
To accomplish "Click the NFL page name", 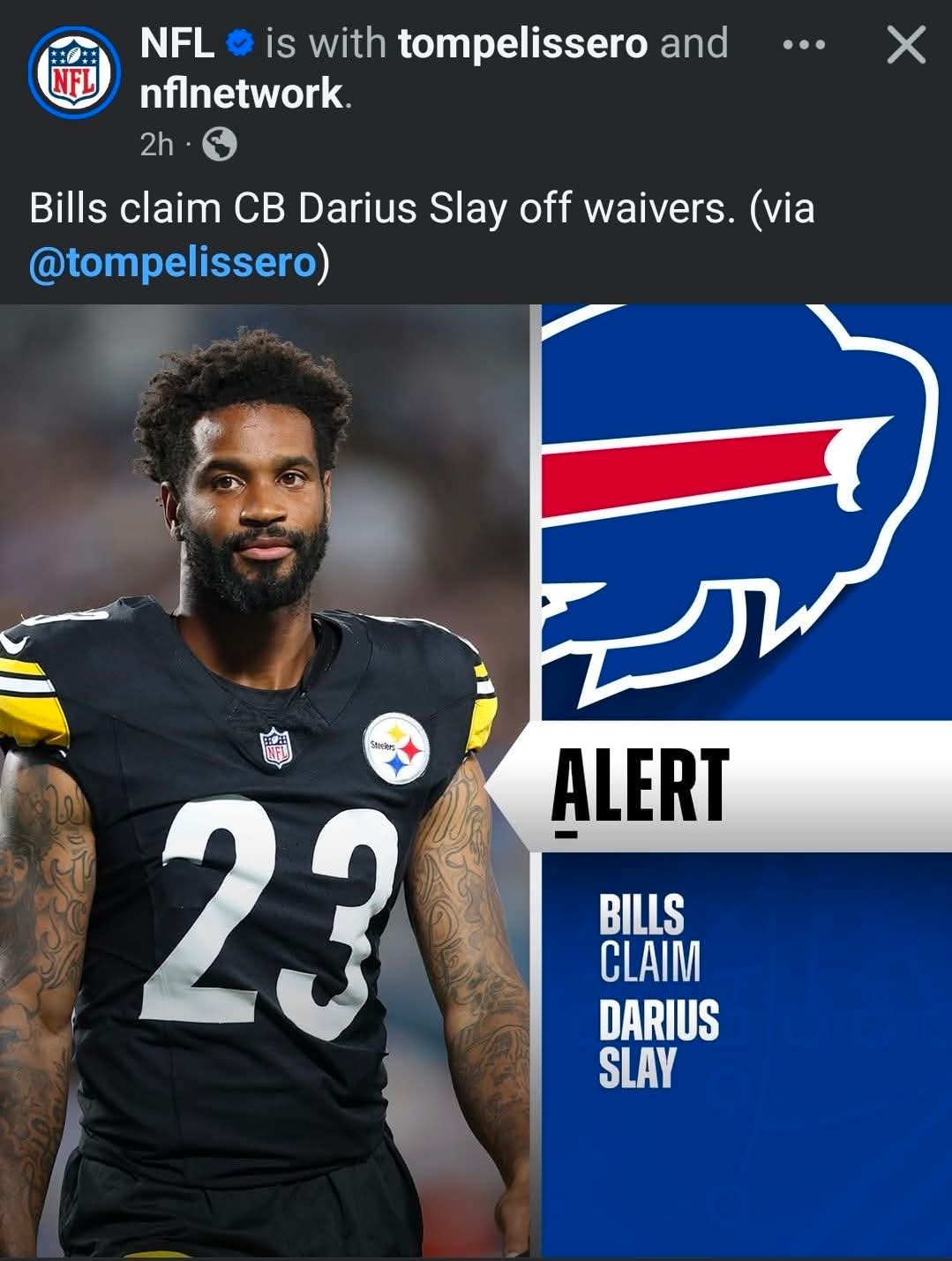I will pos(176,43).
